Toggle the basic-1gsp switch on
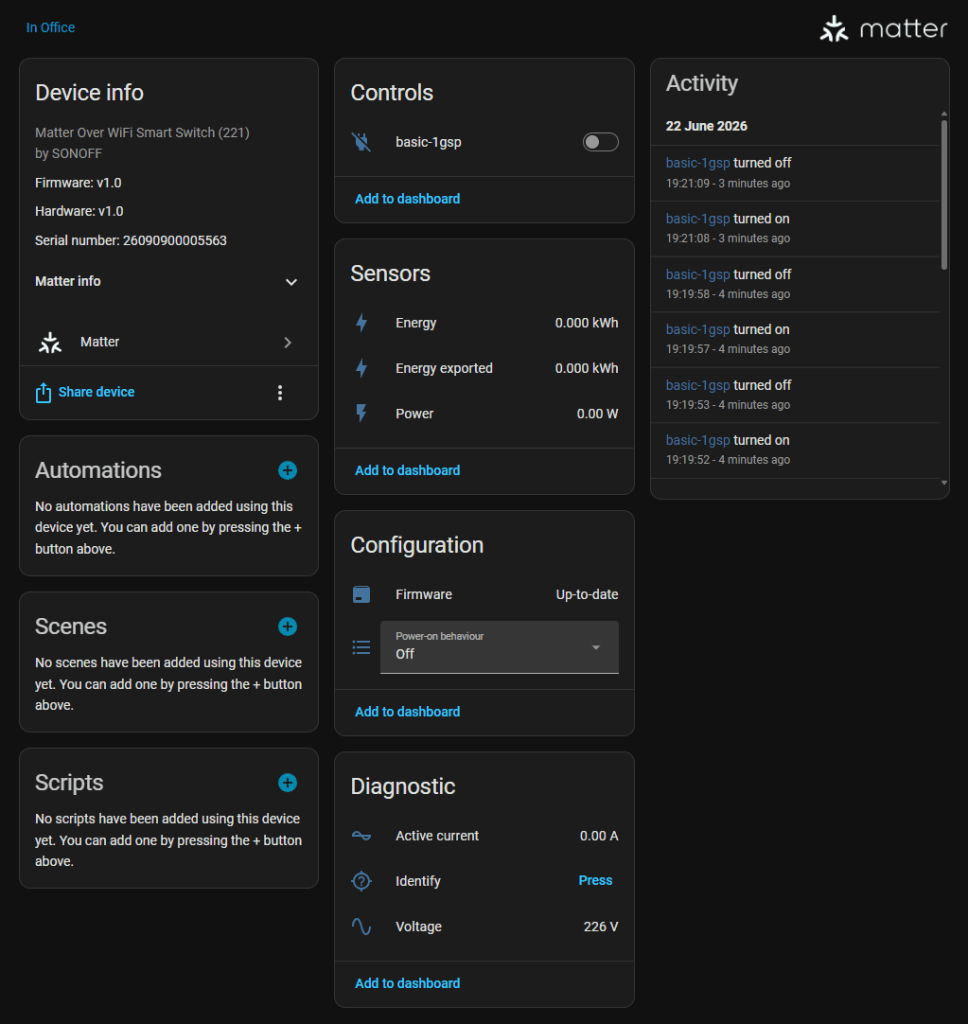This screenshot has height=1024, width=968. (x=600, y=142)
